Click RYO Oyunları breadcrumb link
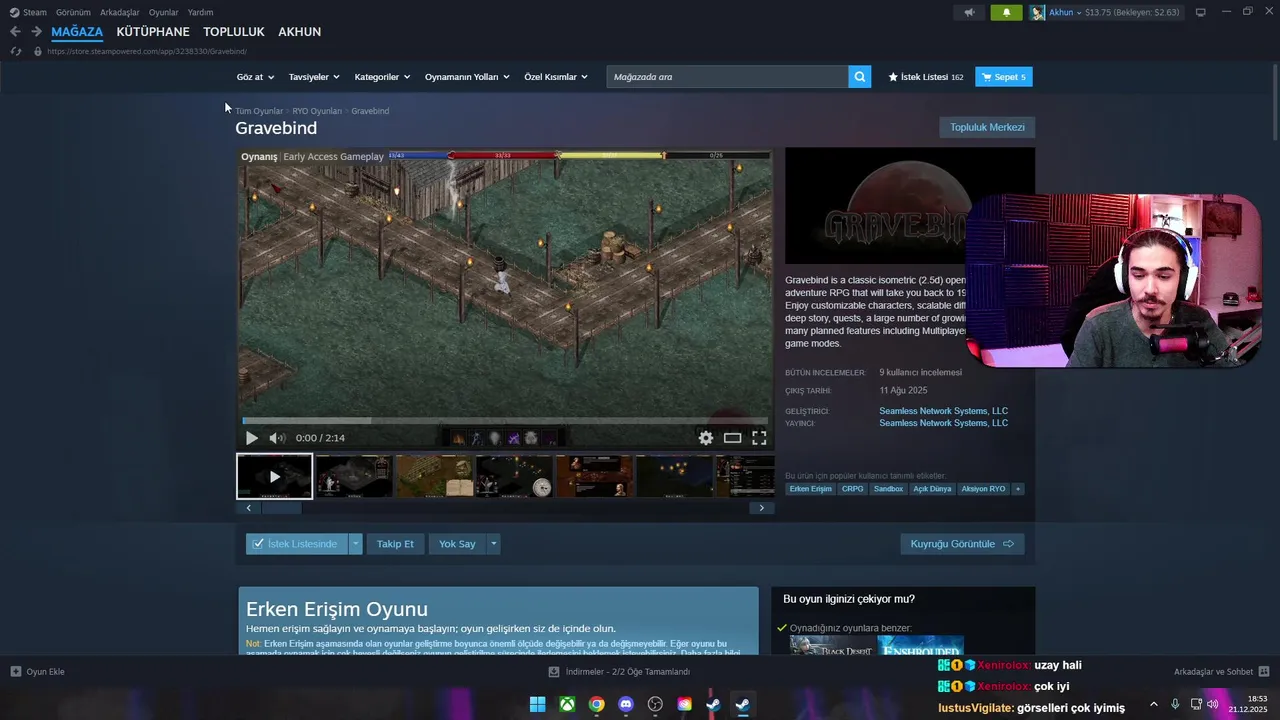The image size is (1280, 720). point(317,111)
